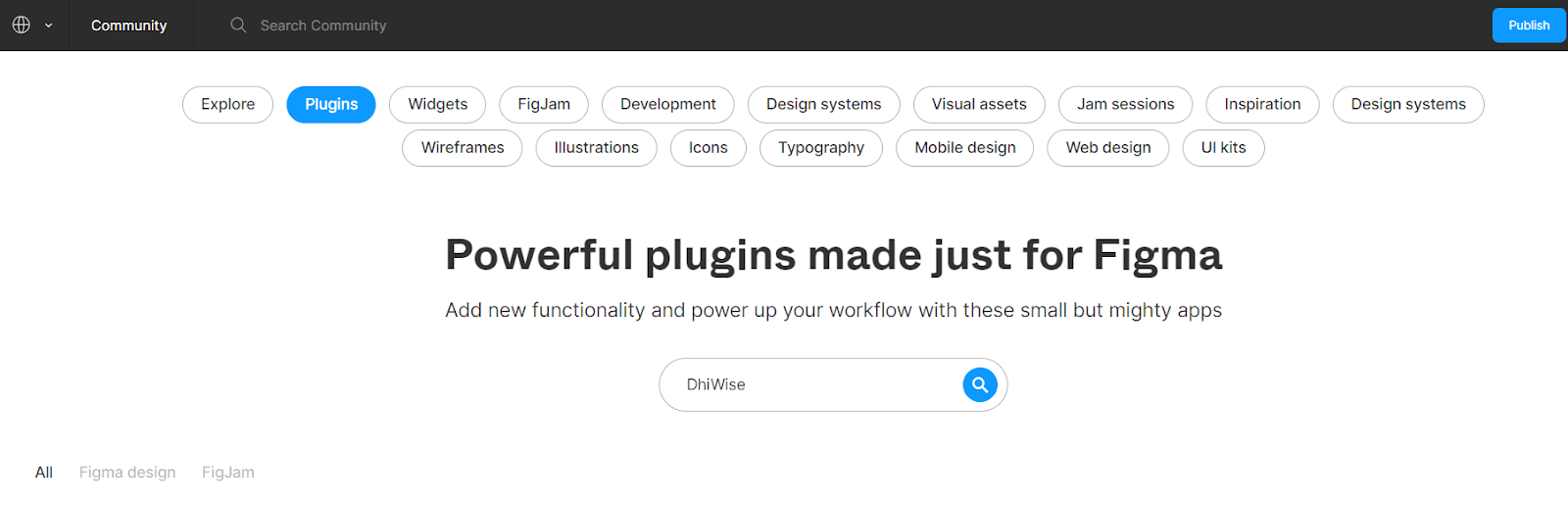
Task: Select the Explore category pill
Action: [x=228, y=104]
